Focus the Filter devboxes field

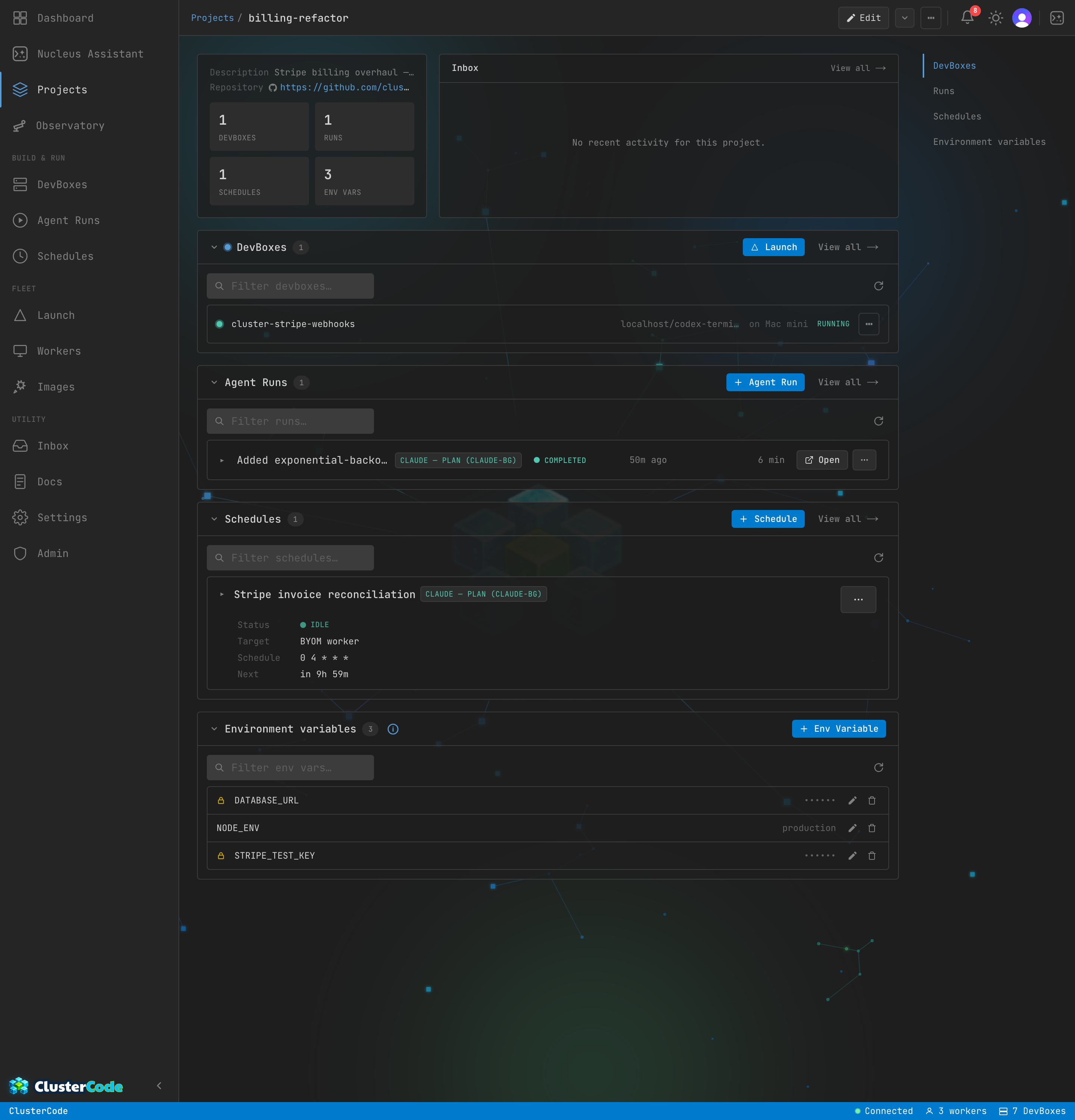pos(290,286)
